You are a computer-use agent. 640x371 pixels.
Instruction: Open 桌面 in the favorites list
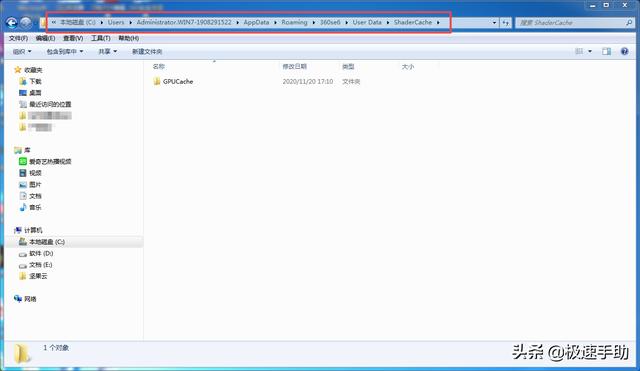[31, 93]
